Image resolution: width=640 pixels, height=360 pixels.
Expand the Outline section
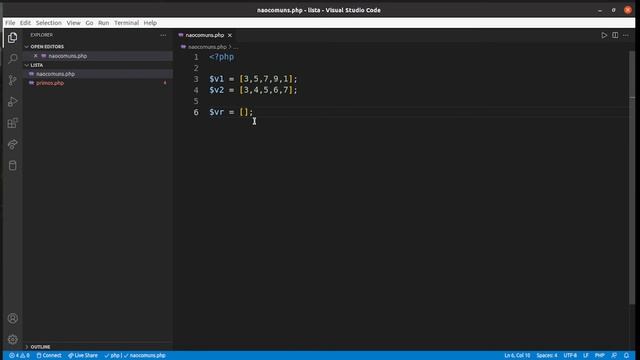point(40,347)
